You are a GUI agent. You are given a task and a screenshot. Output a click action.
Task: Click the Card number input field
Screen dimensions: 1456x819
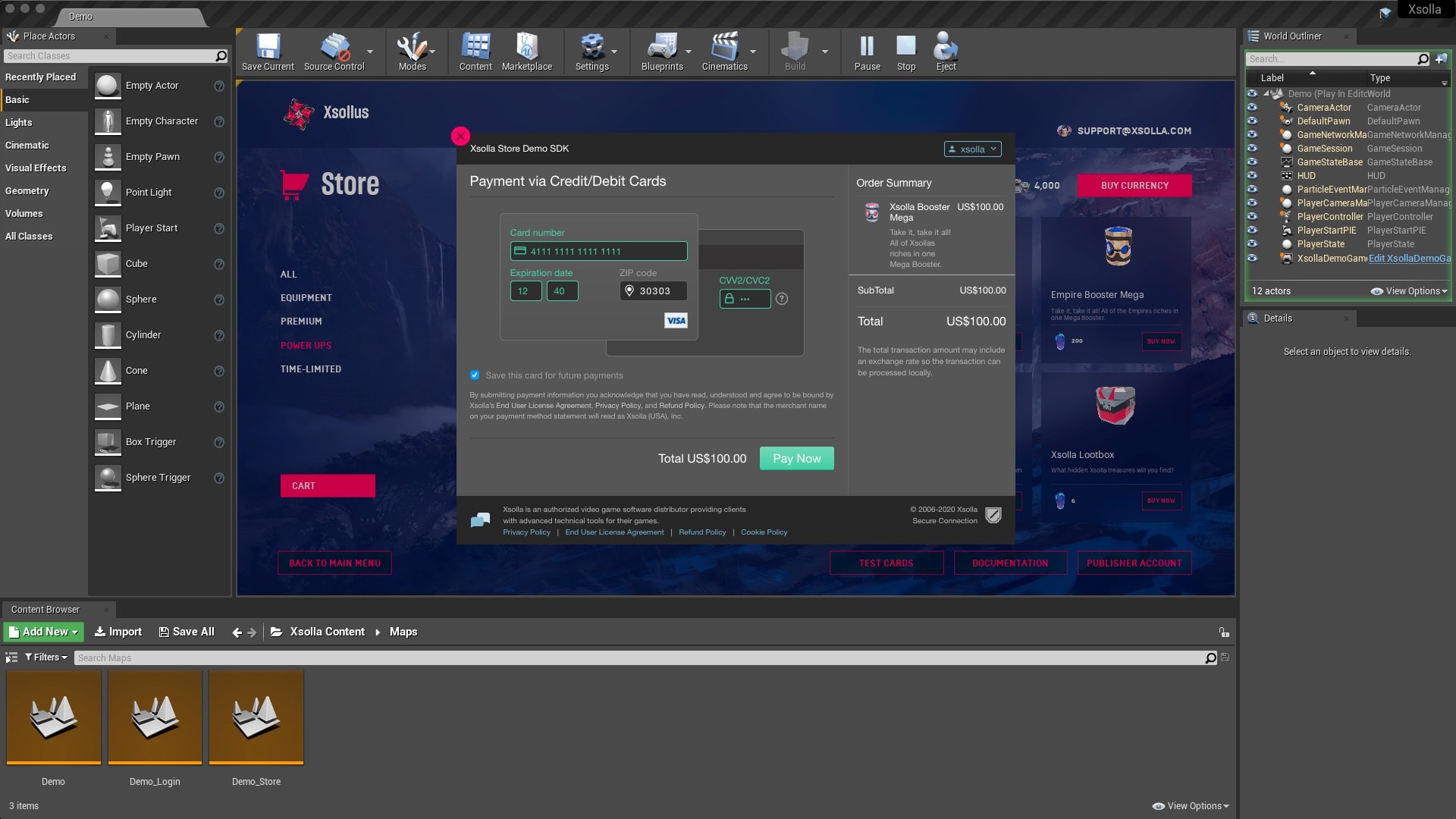click(598, 251)
